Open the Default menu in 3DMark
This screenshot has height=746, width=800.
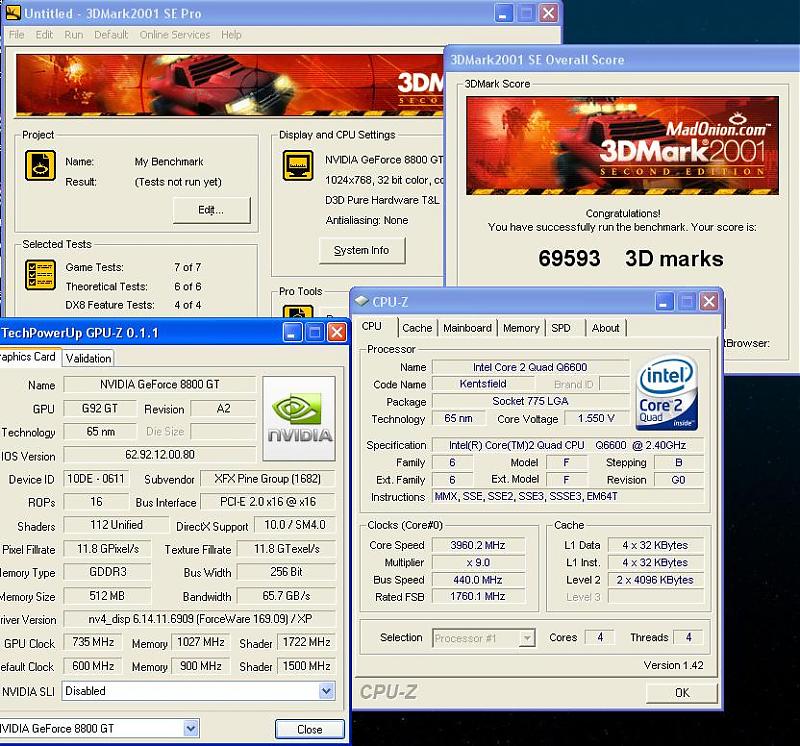(111, 35)
